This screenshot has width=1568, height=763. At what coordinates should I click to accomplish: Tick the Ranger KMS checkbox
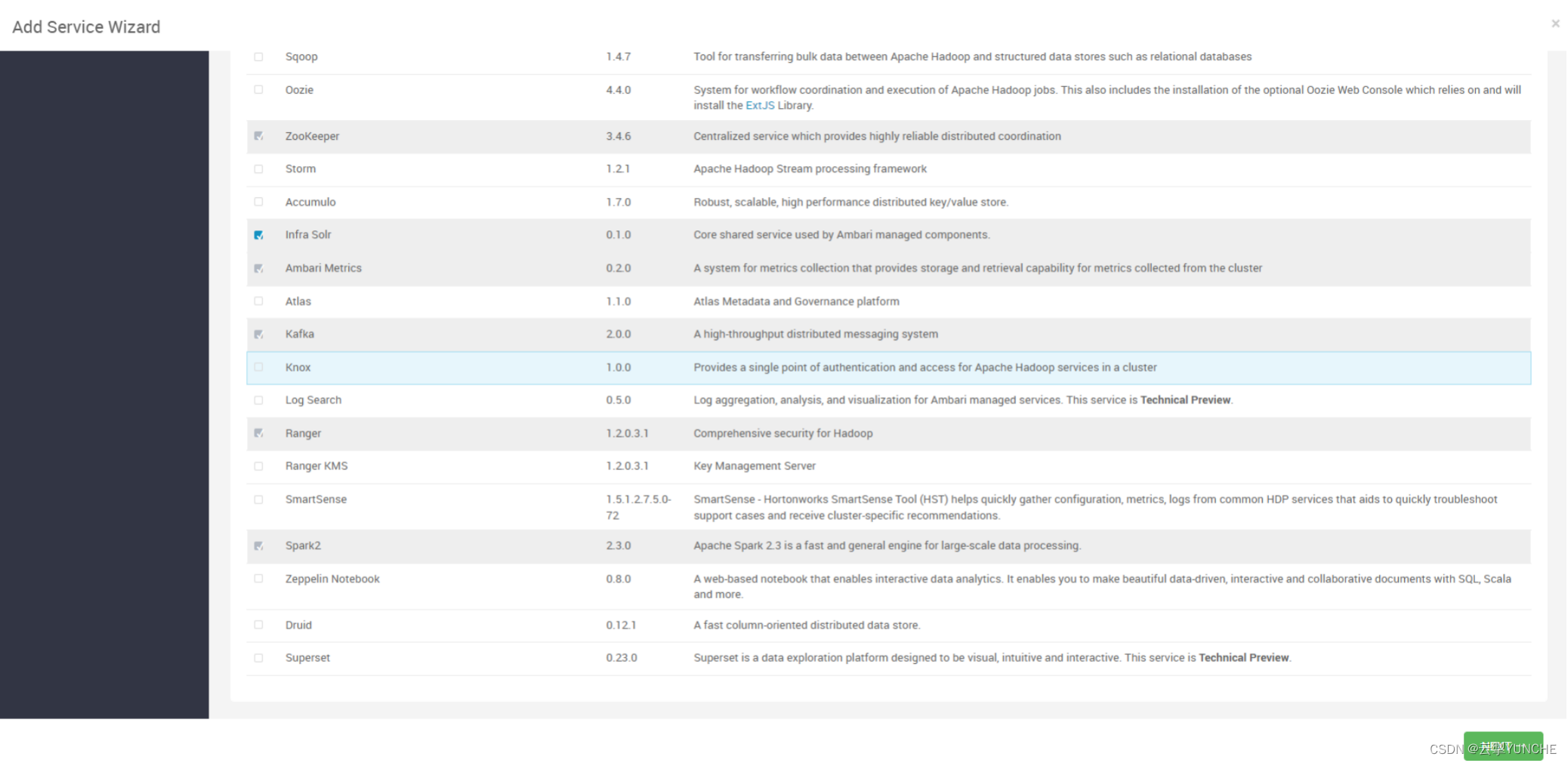[x=258, y=466]
